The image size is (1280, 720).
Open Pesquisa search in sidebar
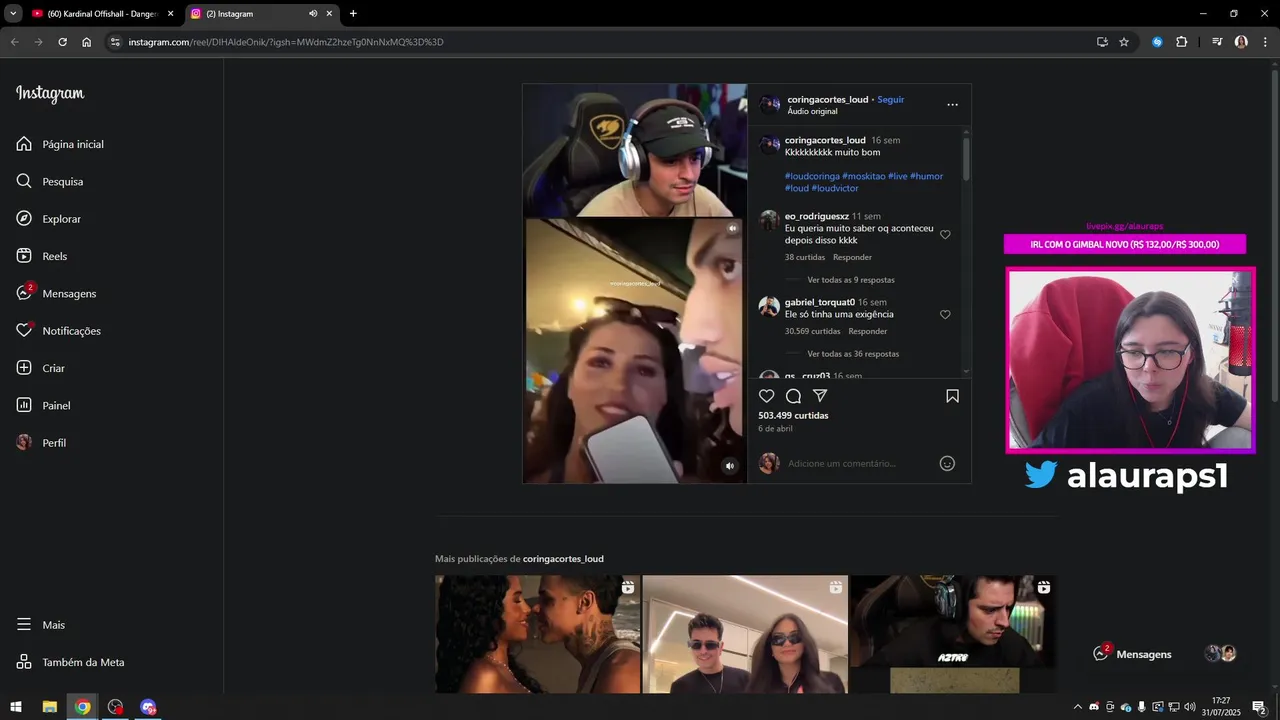[50, 182]
